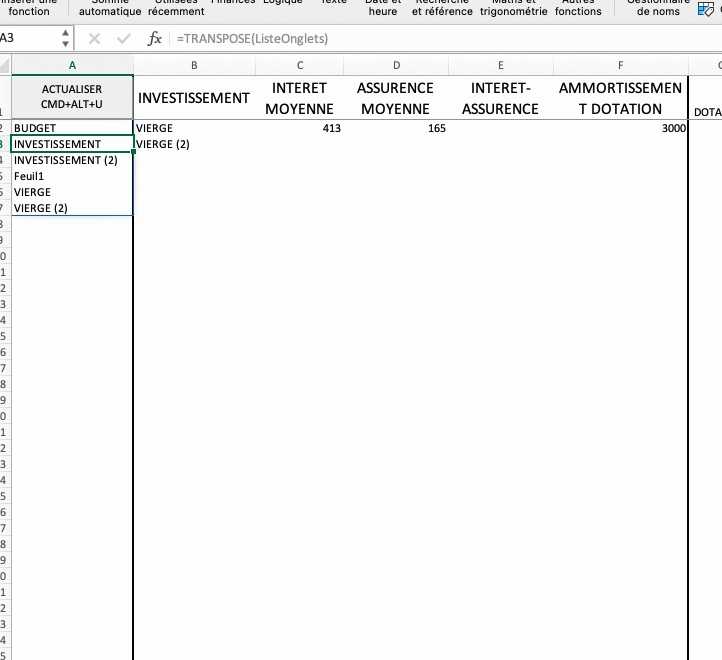Image resolution: width=722 pixels, height=660 pixels.
Task: Cancel formula entry with the X icon
Action: coord(94,39)
